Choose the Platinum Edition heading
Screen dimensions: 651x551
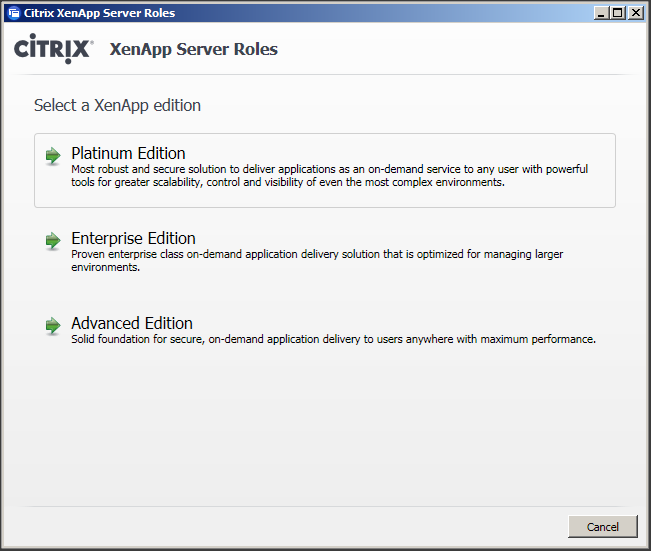pyautogui.click(x=128, y=153)
